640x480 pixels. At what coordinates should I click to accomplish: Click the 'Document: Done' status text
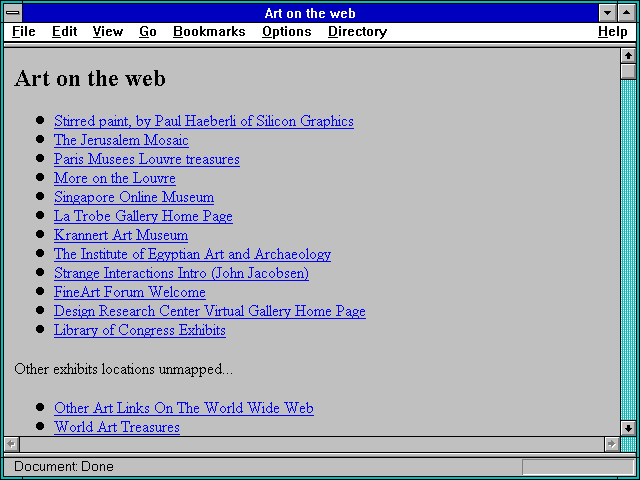pyautogui.click(x=64, y=467)
